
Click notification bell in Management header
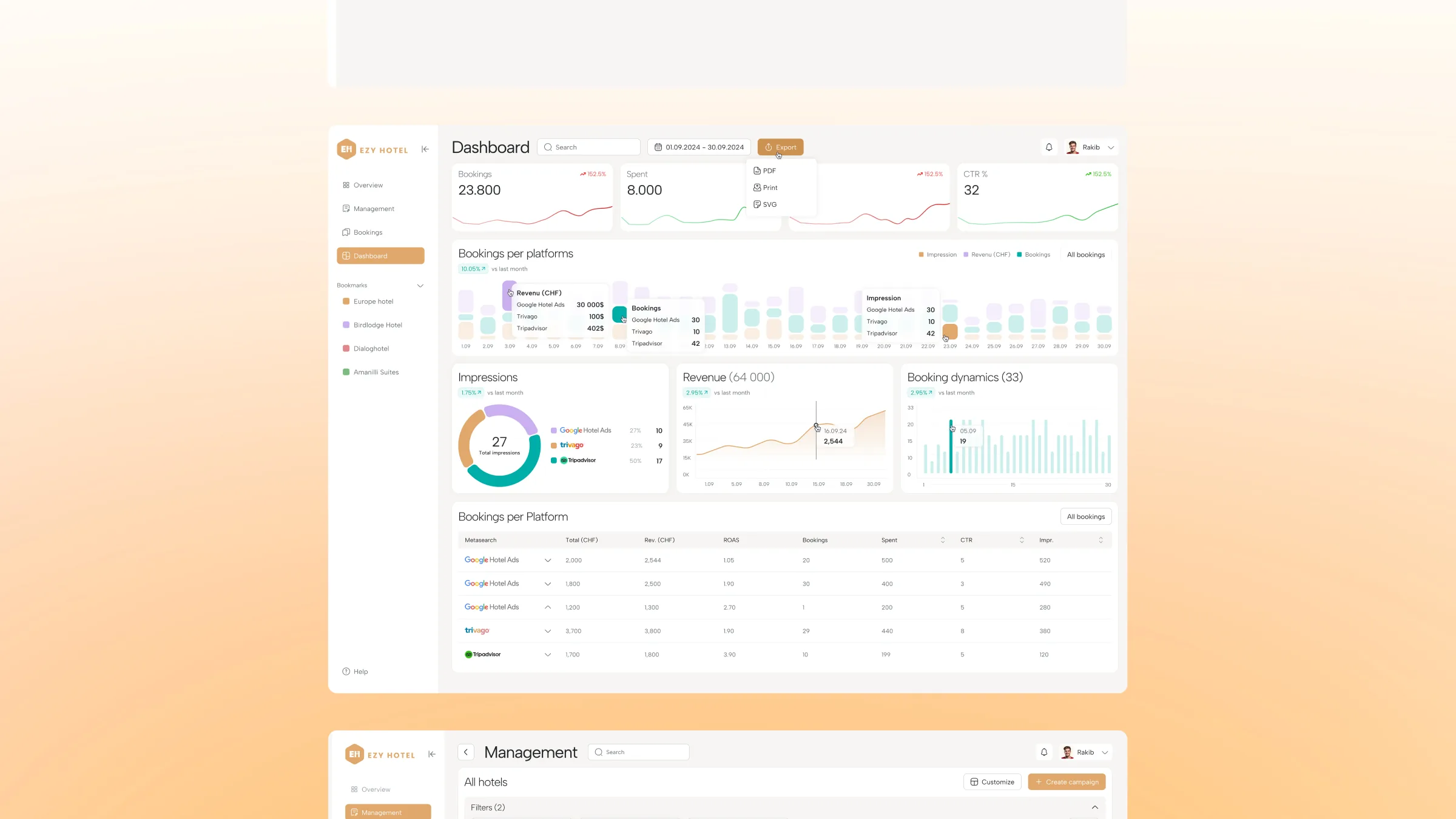click(1044, 752)
